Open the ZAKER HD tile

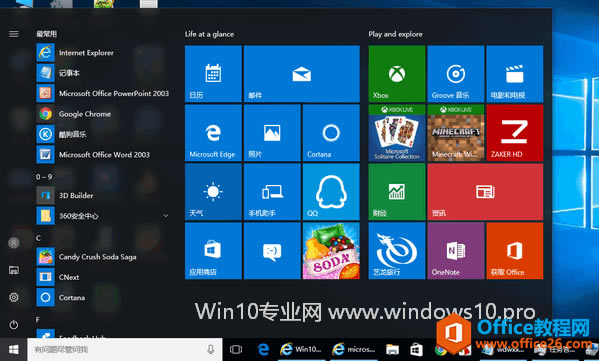pos(515,133)
